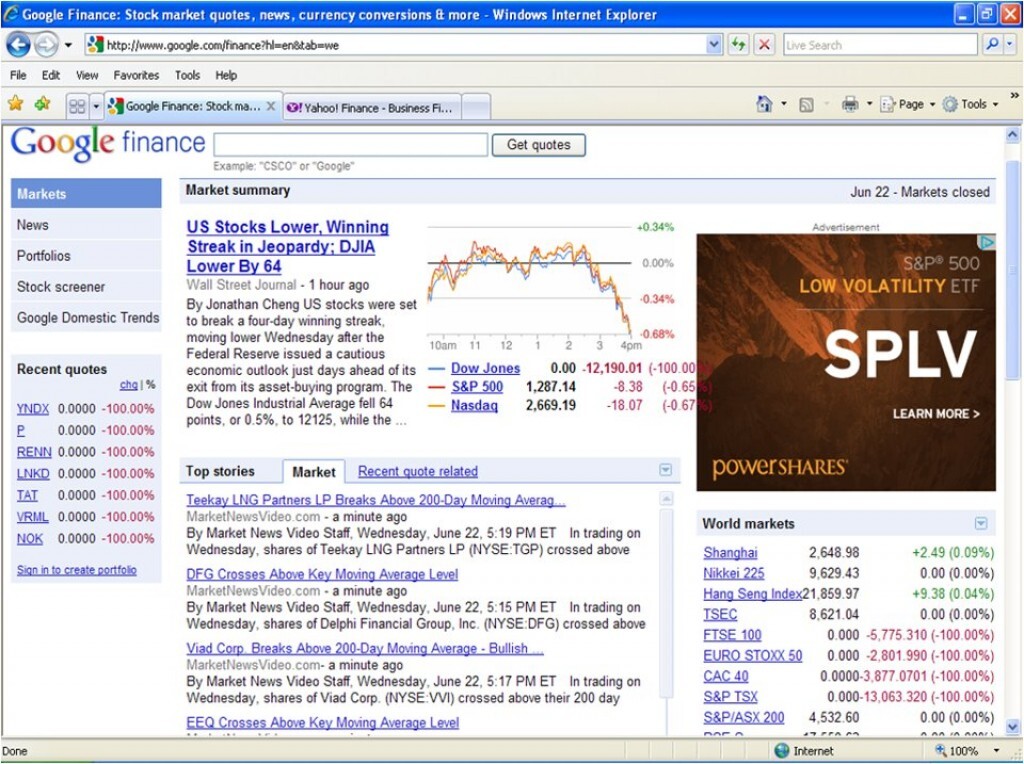The image size is (1024, 764).
Task: Click the Print icon in toolbar
Action: coord(850,104)
